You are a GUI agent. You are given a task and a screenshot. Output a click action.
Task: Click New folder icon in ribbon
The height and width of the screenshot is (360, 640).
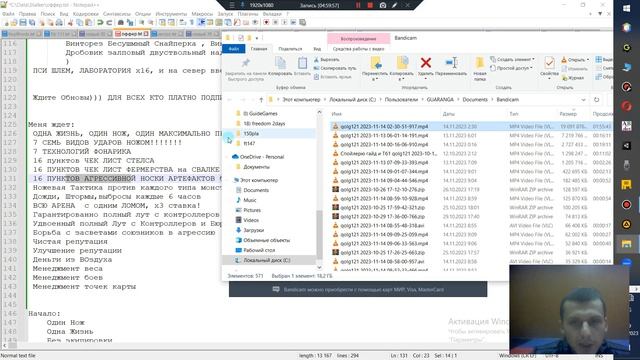480,63
